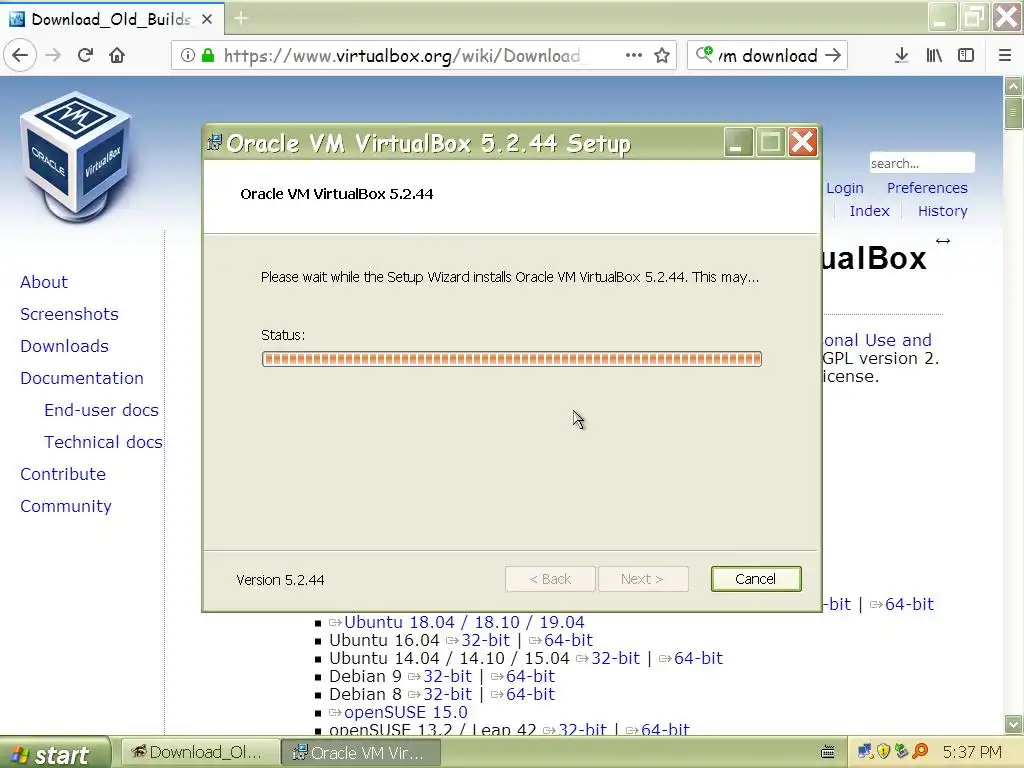Click the search go arrow

[833, 56]
